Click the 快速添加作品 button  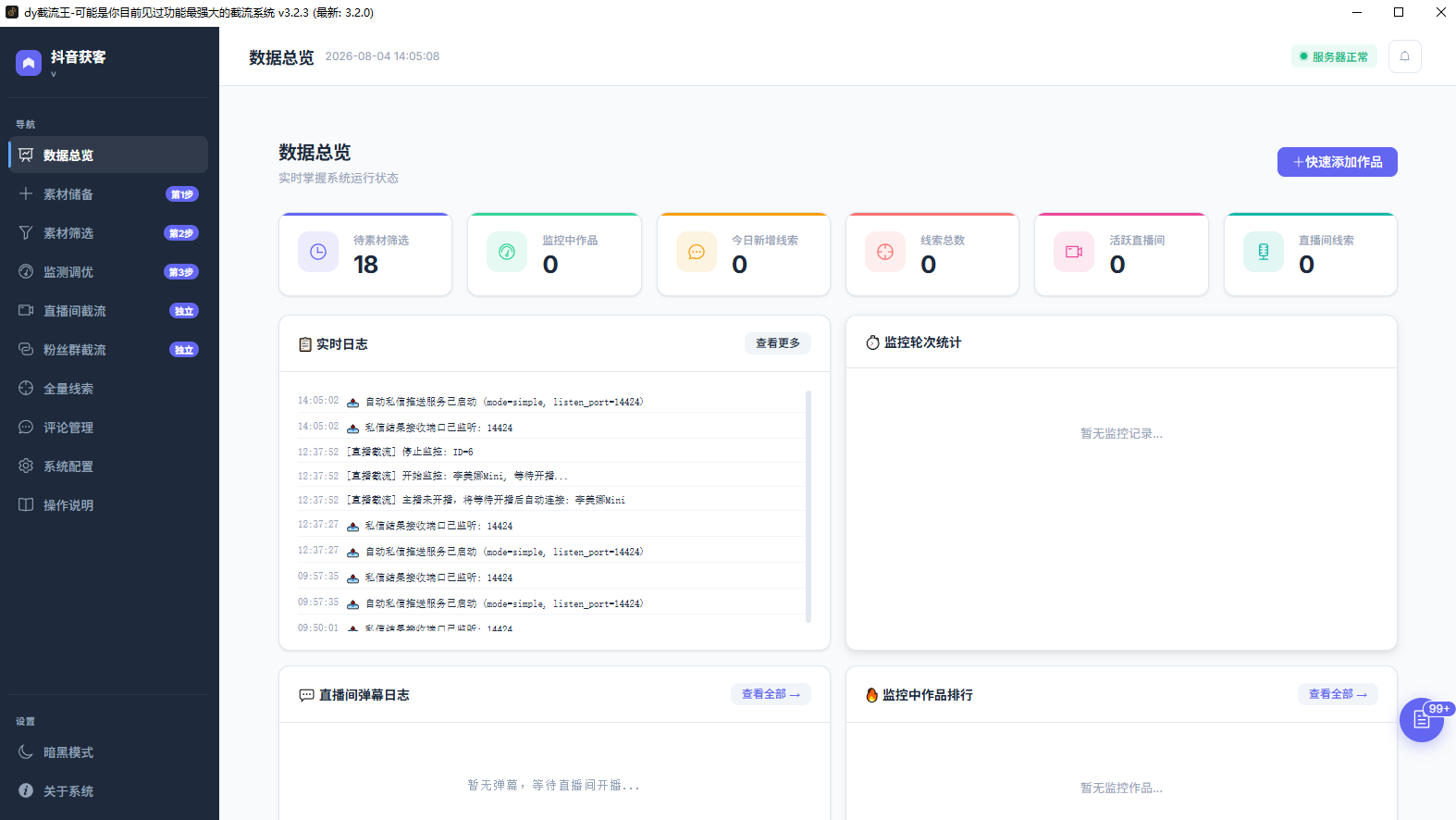pos(1338,162)
